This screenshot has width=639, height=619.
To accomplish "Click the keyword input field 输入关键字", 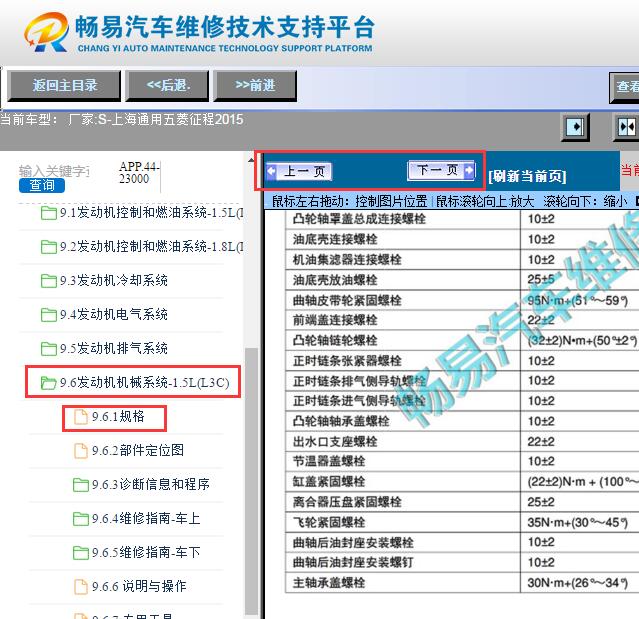I will [x=54, y=171].
